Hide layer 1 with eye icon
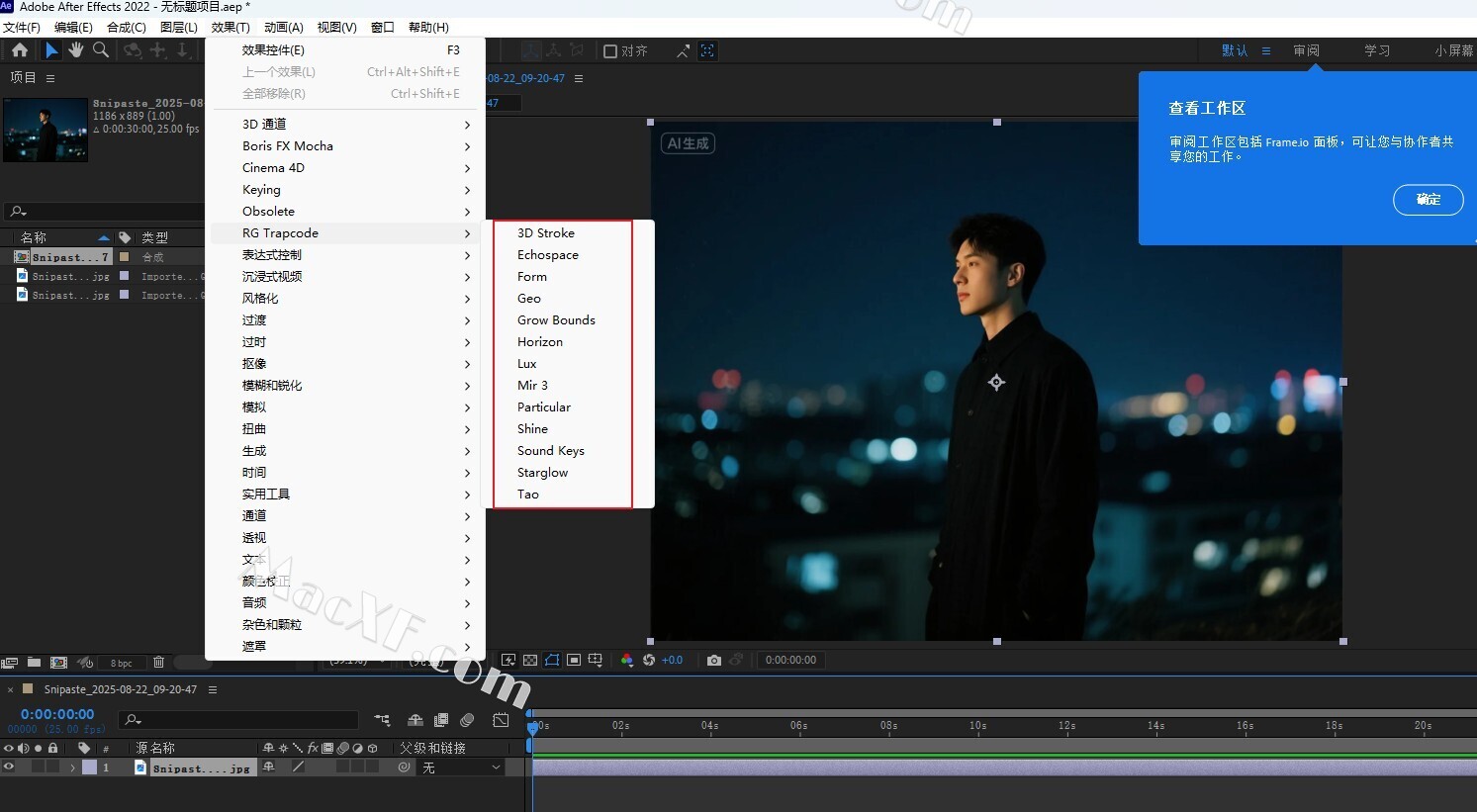The height and width of the screenshot is (812, 1477). click(x=9, y=767)
